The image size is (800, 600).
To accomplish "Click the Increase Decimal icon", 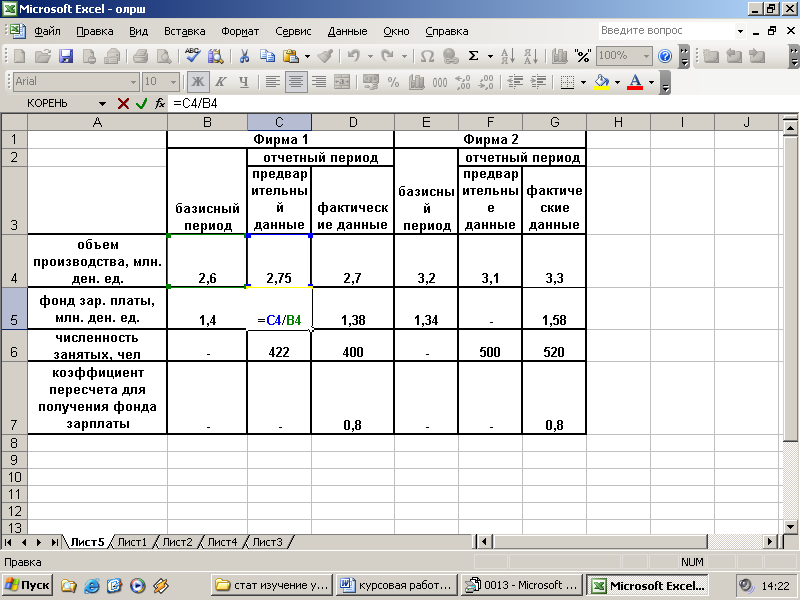I will point(463,82).
